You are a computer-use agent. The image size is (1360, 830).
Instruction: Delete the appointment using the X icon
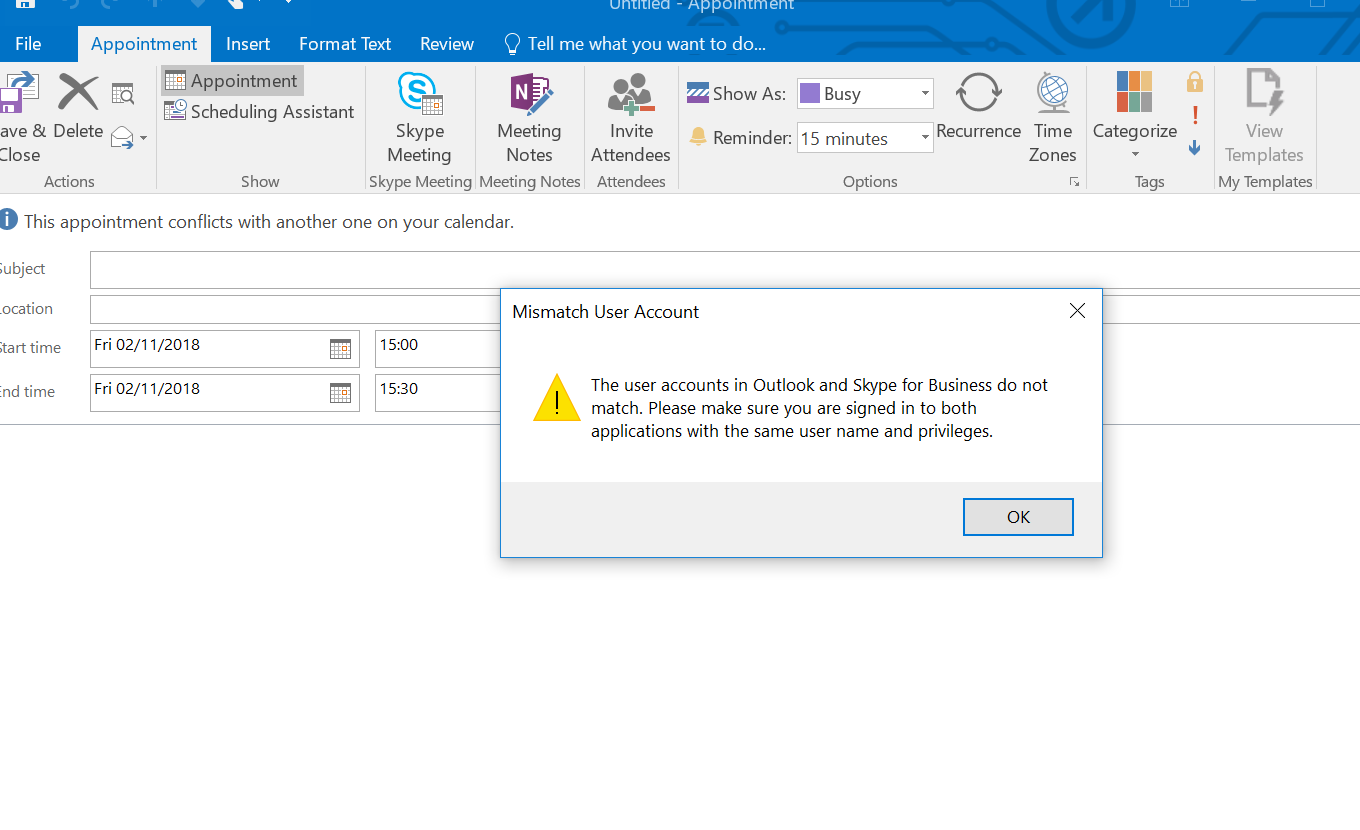(x=78, y=92)
